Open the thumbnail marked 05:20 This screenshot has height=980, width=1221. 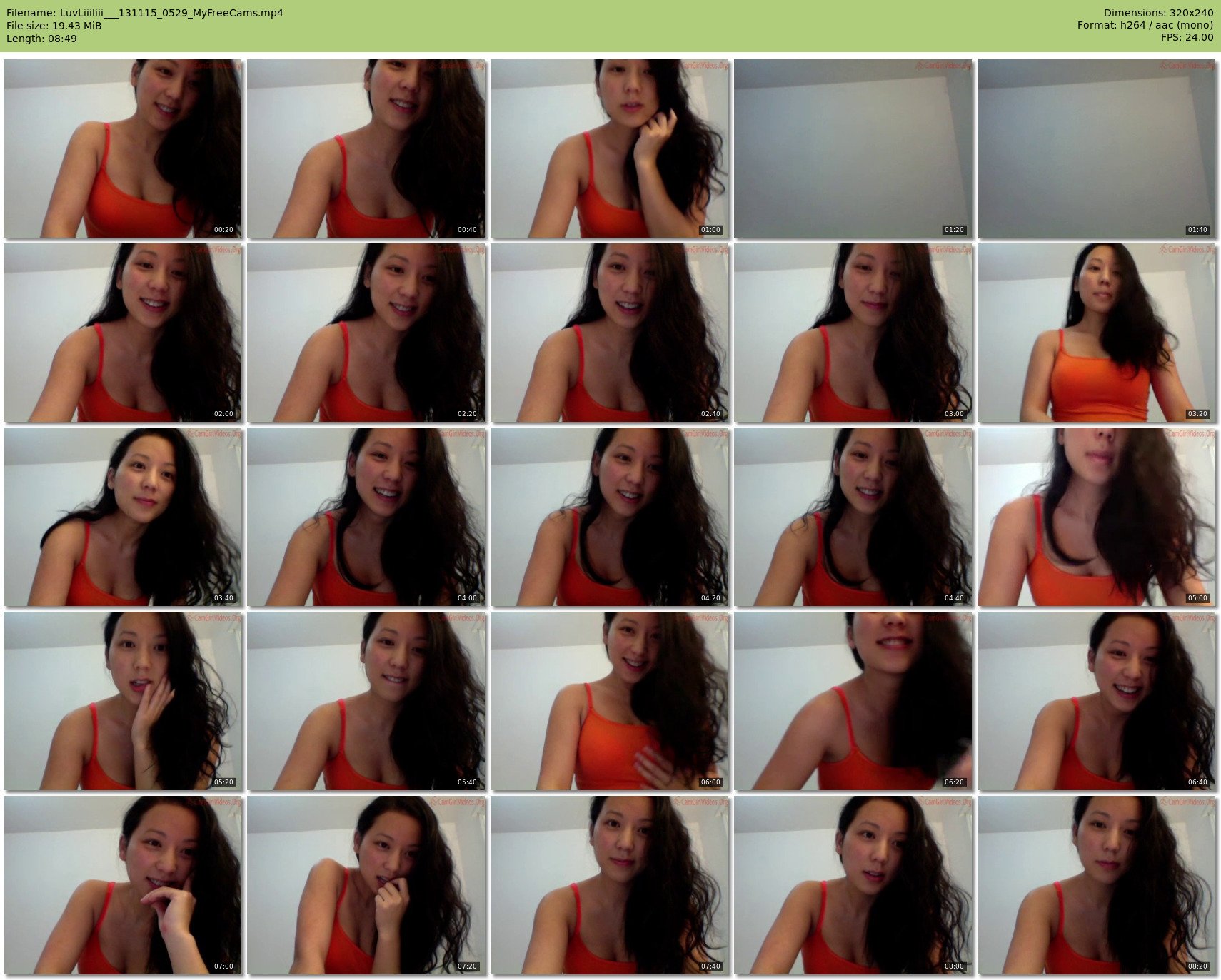click(x=123, y=701)
